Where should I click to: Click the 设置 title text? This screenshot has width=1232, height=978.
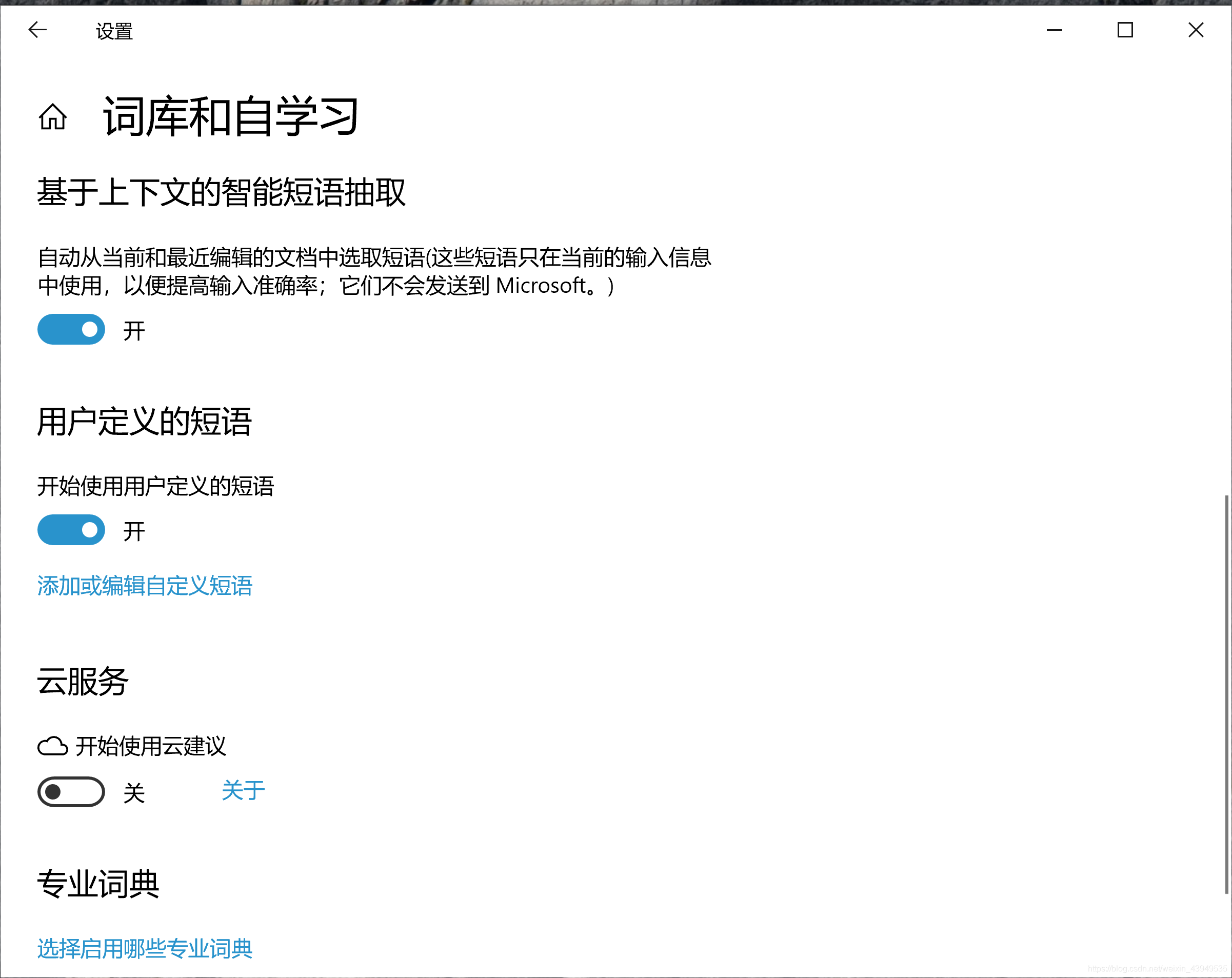pos(114,31)
